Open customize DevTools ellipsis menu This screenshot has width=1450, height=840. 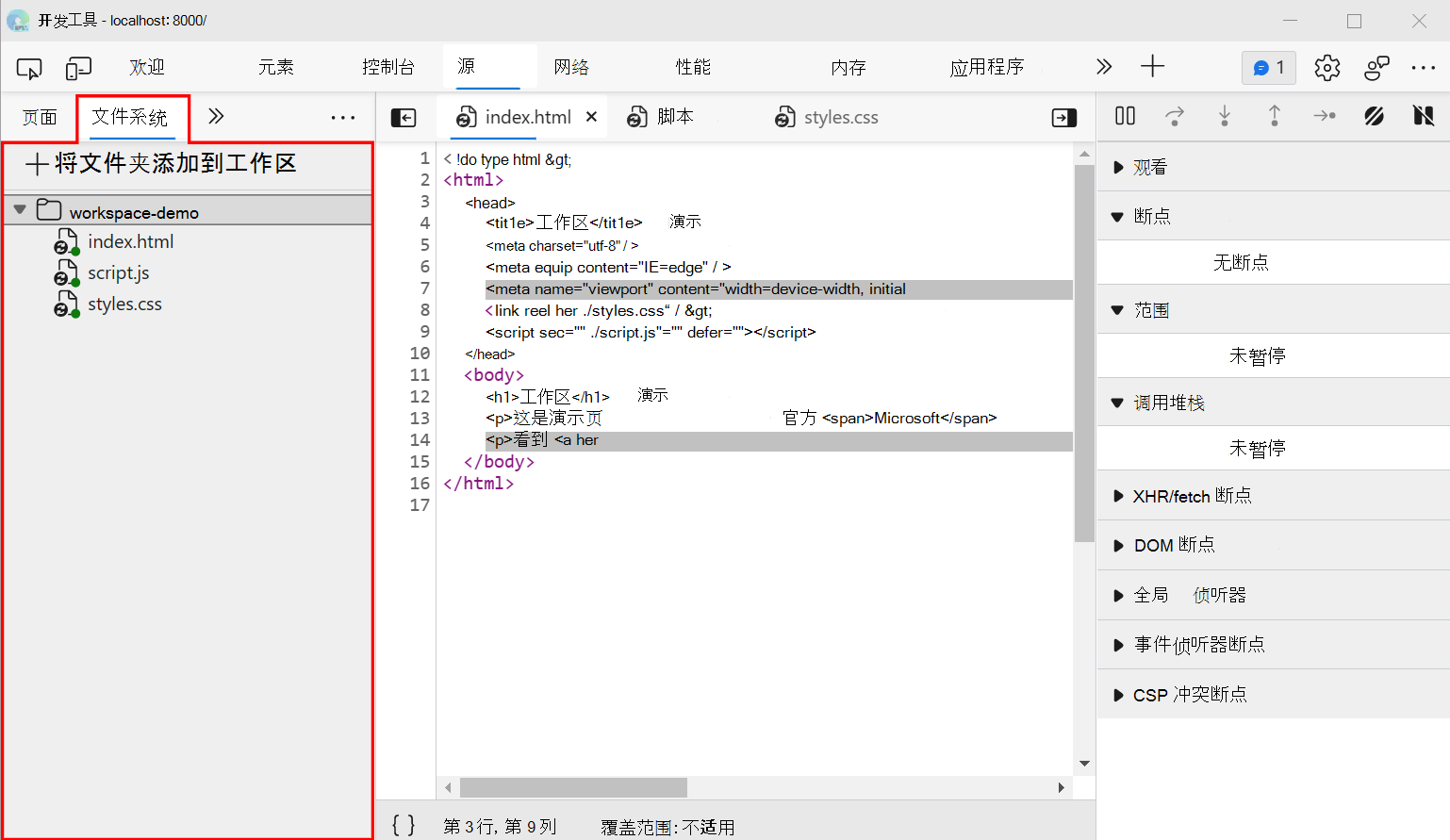1424,68
